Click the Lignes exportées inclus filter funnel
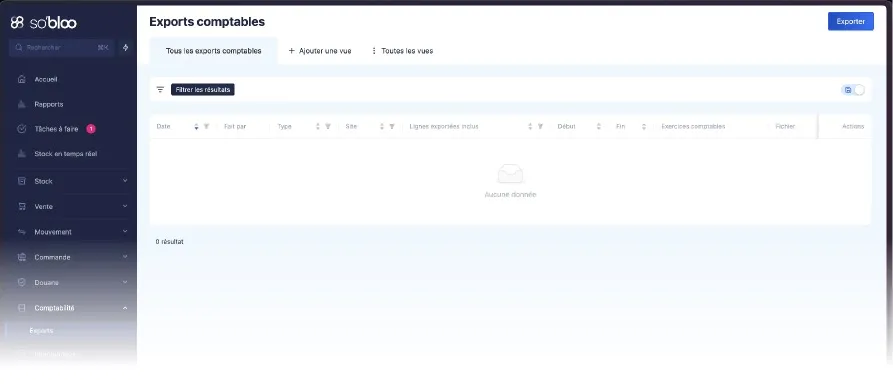The image size is (893, 387). point(540,126)
